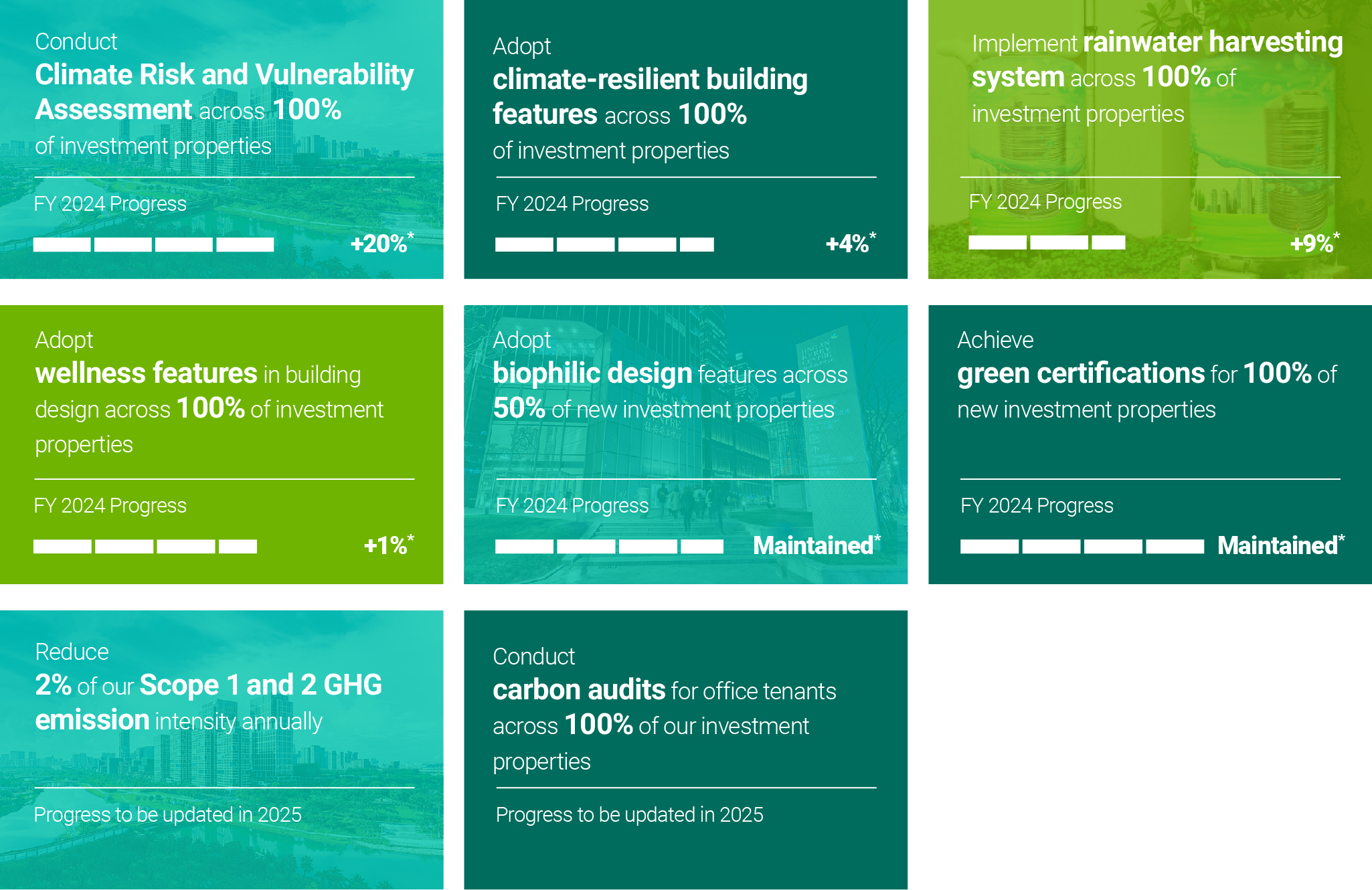The image size is (1372, 890).
Task: Click the green certifications heading
Action: coord(1081,373)
